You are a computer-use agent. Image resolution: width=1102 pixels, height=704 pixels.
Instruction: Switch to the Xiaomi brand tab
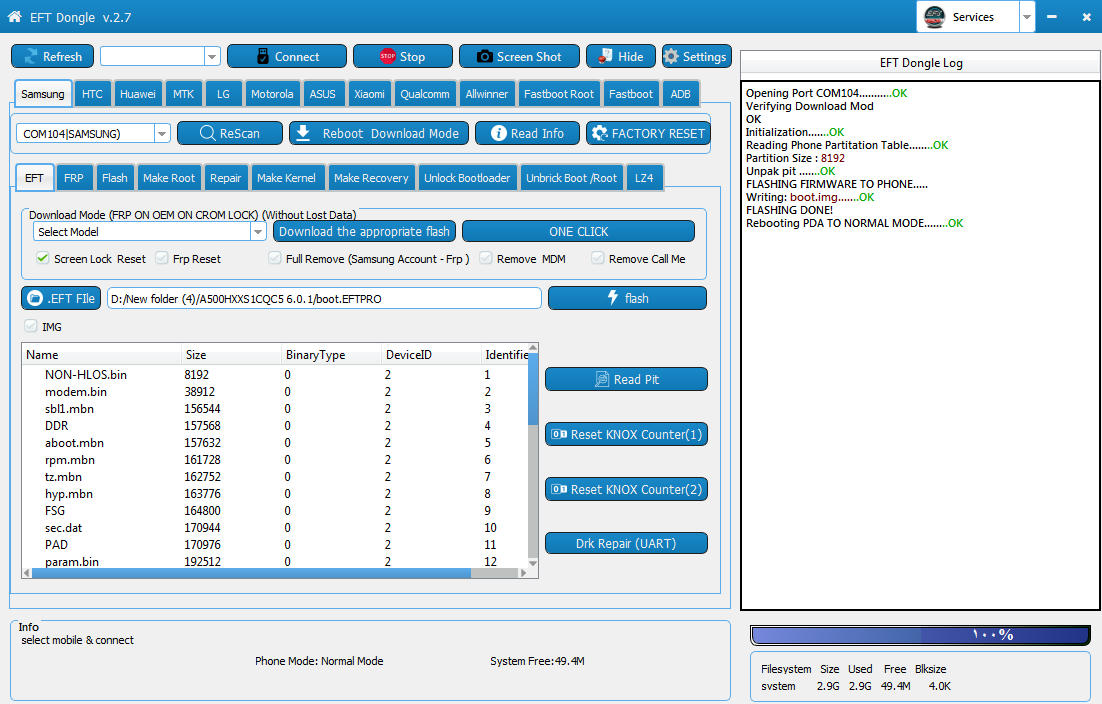pos(369,94)
